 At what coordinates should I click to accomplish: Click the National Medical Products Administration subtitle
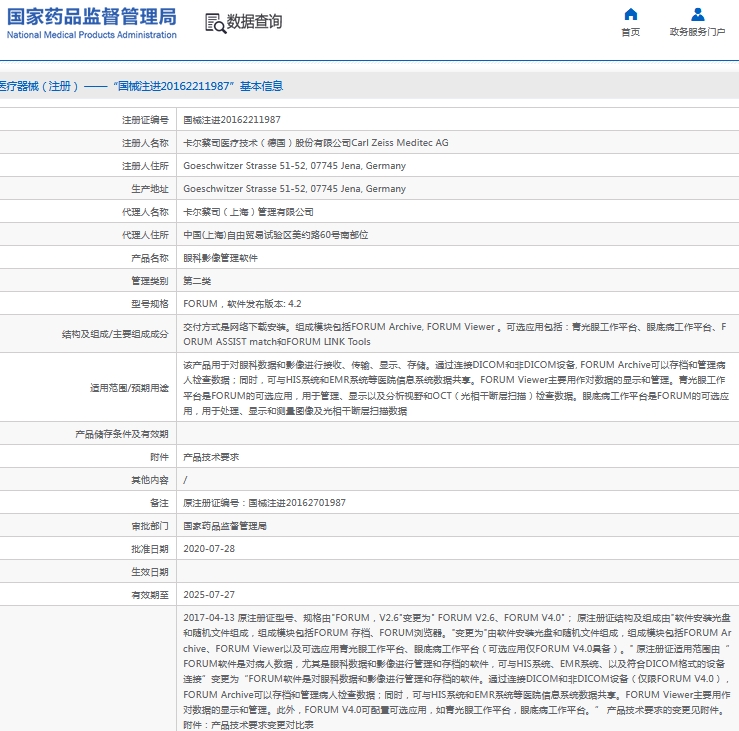[92, 35]
